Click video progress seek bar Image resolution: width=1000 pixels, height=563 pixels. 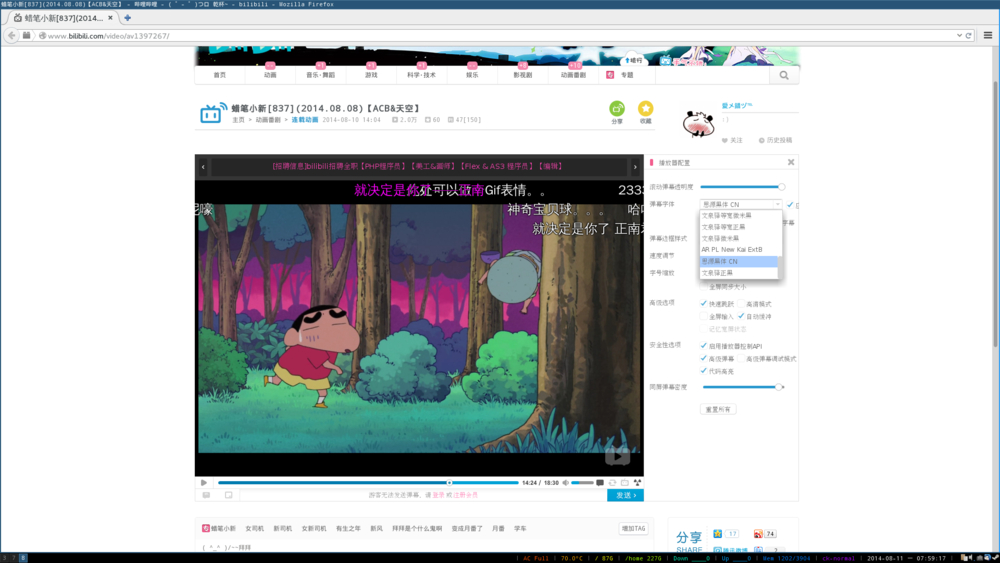tap(368, 483)
